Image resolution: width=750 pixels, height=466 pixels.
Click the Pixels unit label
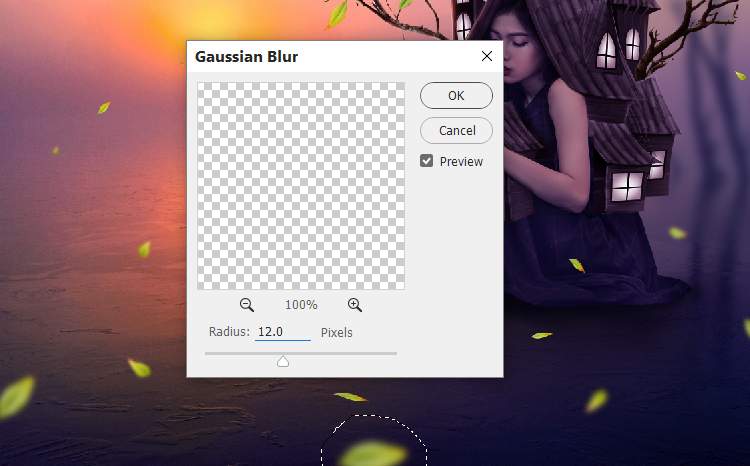click(336, 333)
